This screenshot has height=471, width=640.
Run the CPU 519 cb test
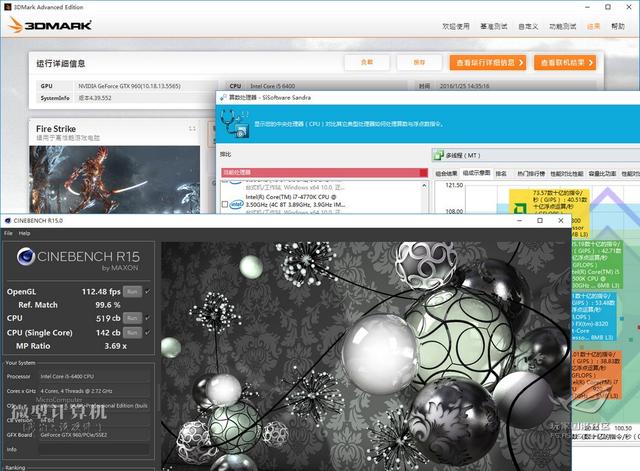[x=132, y=318]
